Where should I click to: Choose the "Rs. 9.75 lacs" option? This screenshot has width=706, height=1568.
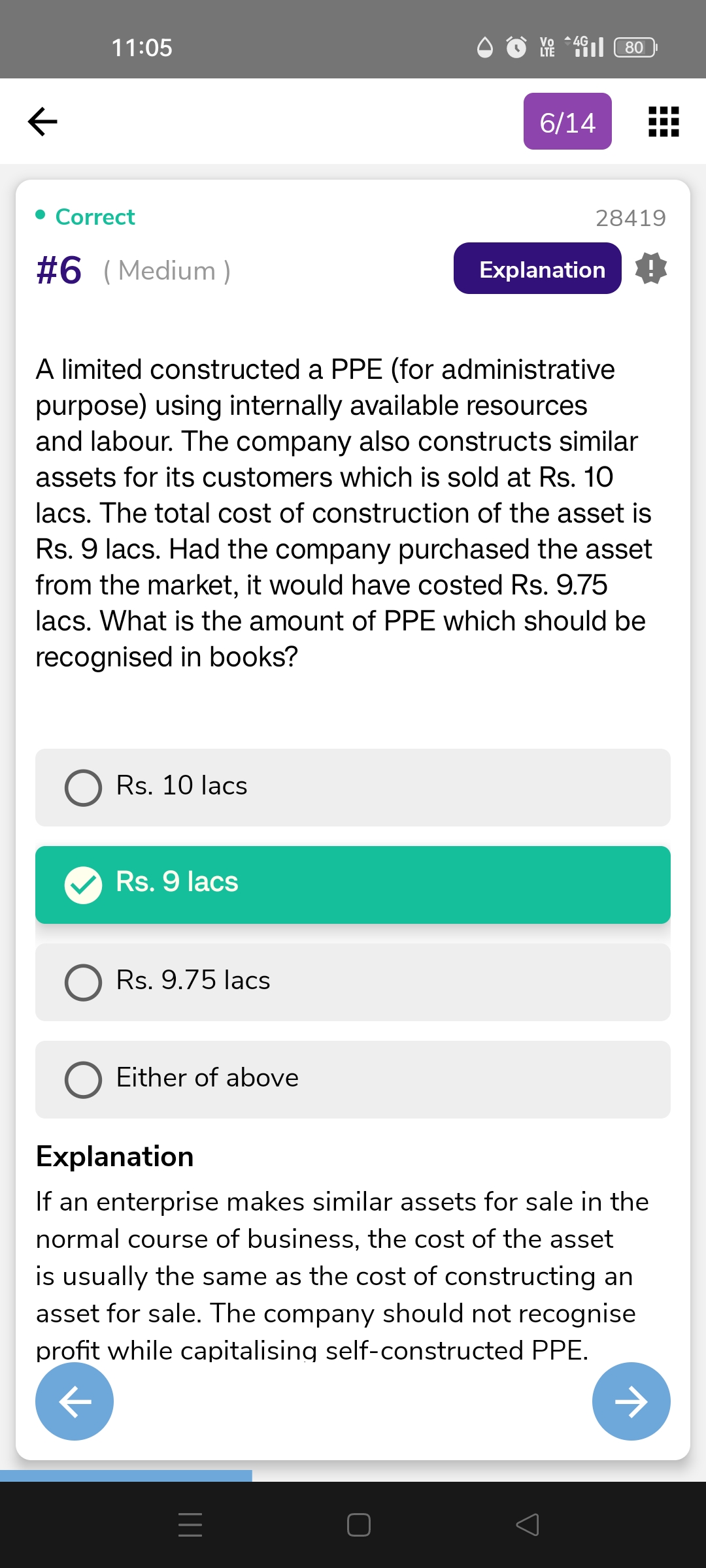[353, 982]
